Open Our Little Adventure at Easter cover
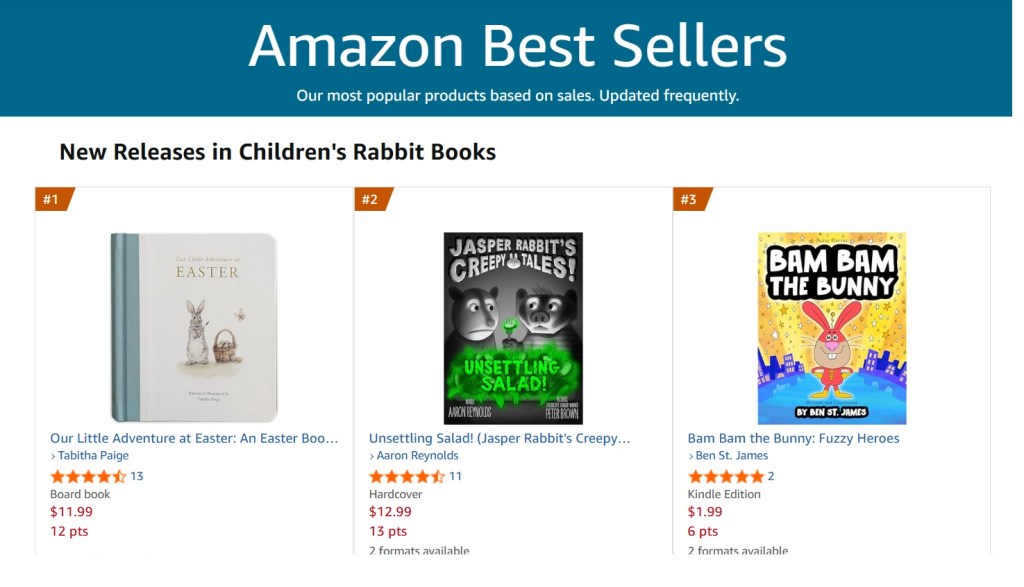1024x587 pixels. 194,327
